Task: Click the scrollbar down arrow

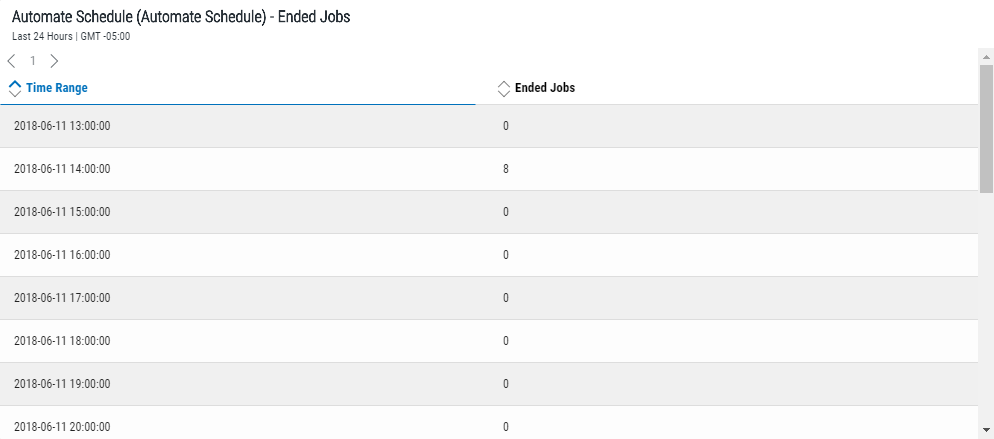Action: [x=986, y=430]
